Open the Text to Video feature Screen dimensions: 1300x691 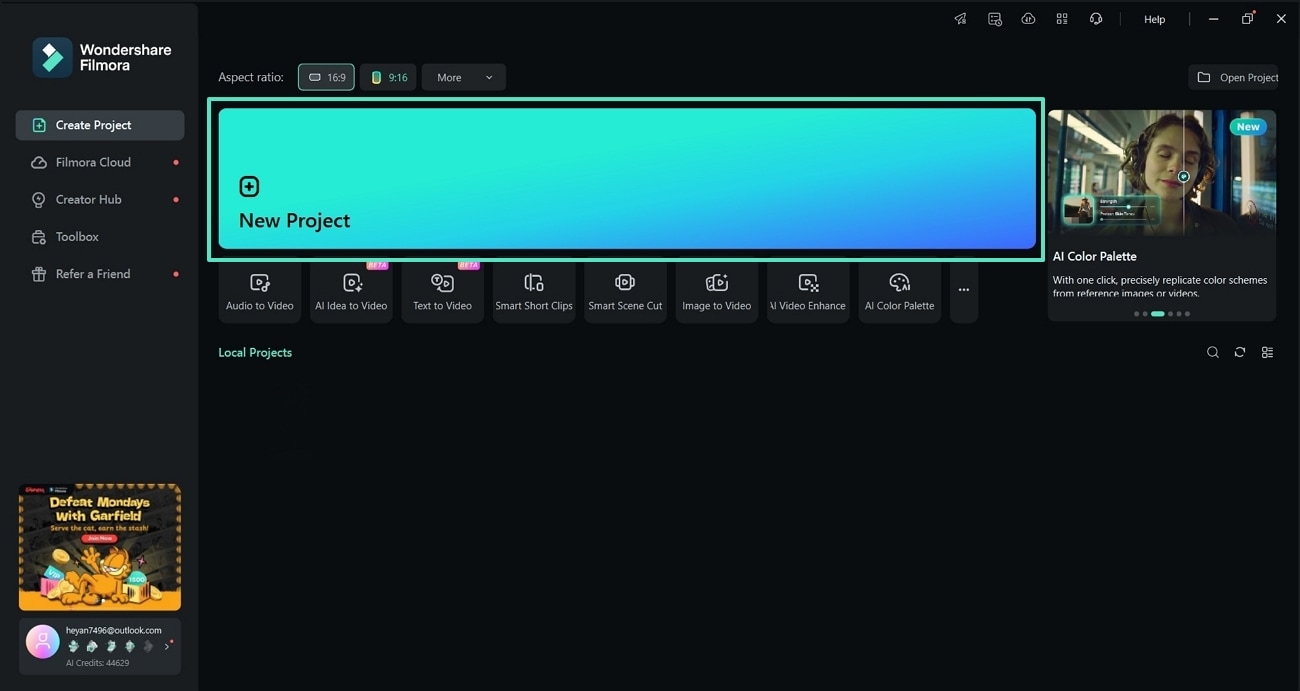pyautogui.click(x=442, y=290)
